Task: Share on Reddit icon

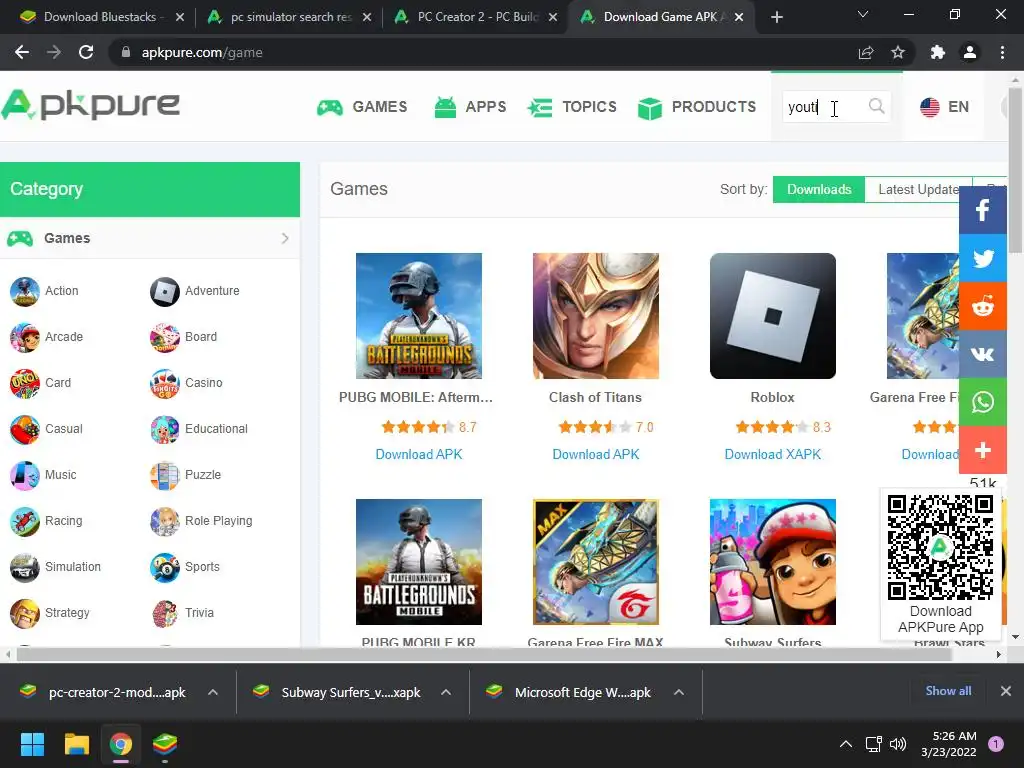Action: 982,306
